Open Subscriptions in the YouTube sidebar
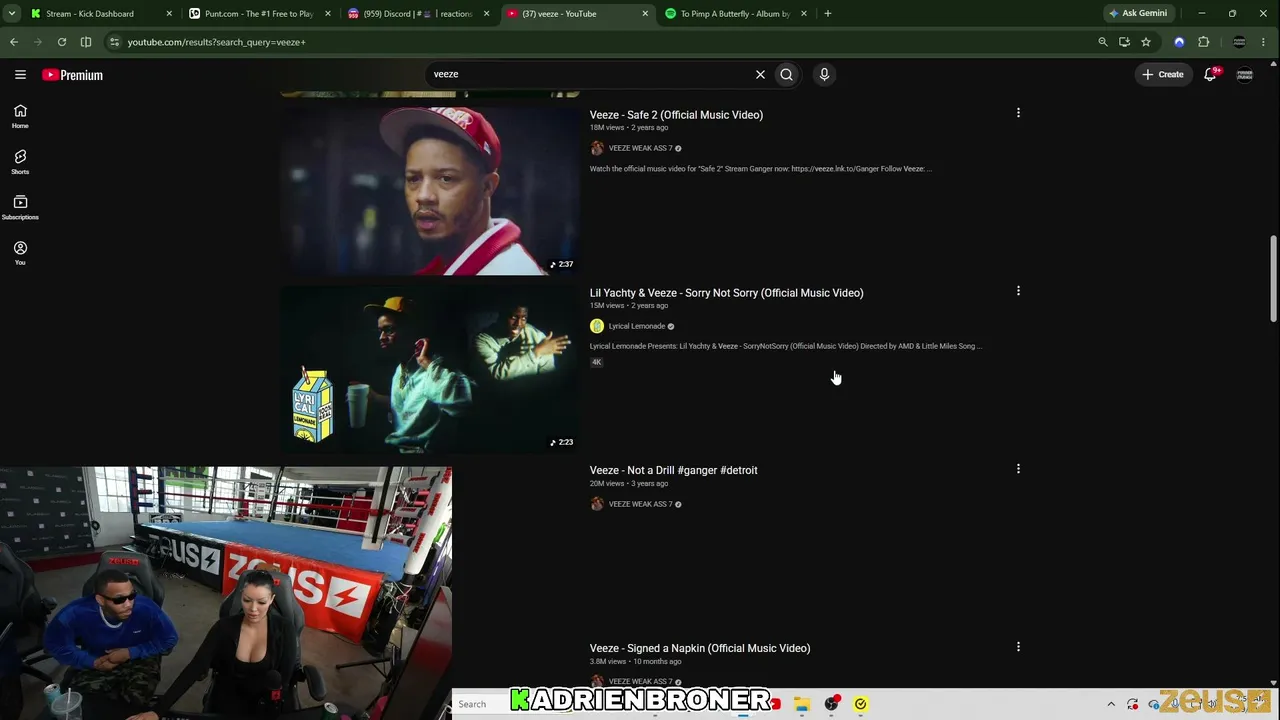This screenshot has width=1280, height=720. (x=20, y=207)
